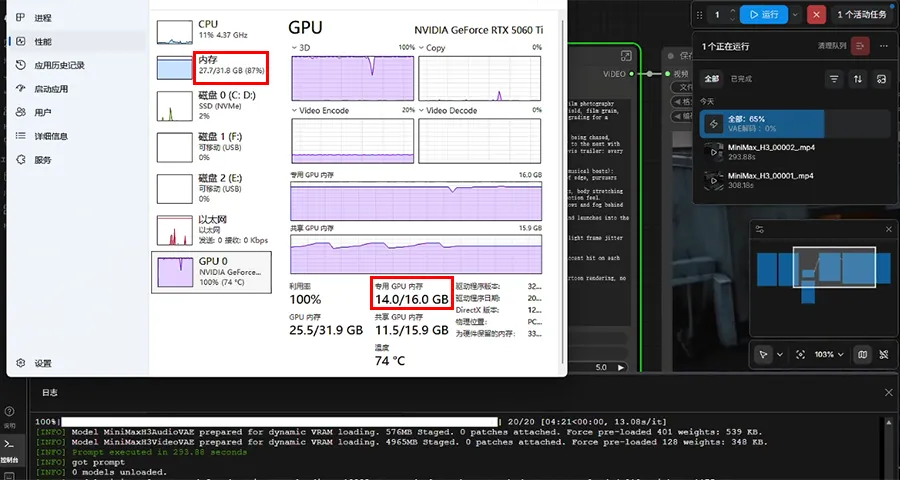The width and height of the screenshot is (900, 480).
Task: Click the 日志 log panel tab label
Action: click(50, 393)
